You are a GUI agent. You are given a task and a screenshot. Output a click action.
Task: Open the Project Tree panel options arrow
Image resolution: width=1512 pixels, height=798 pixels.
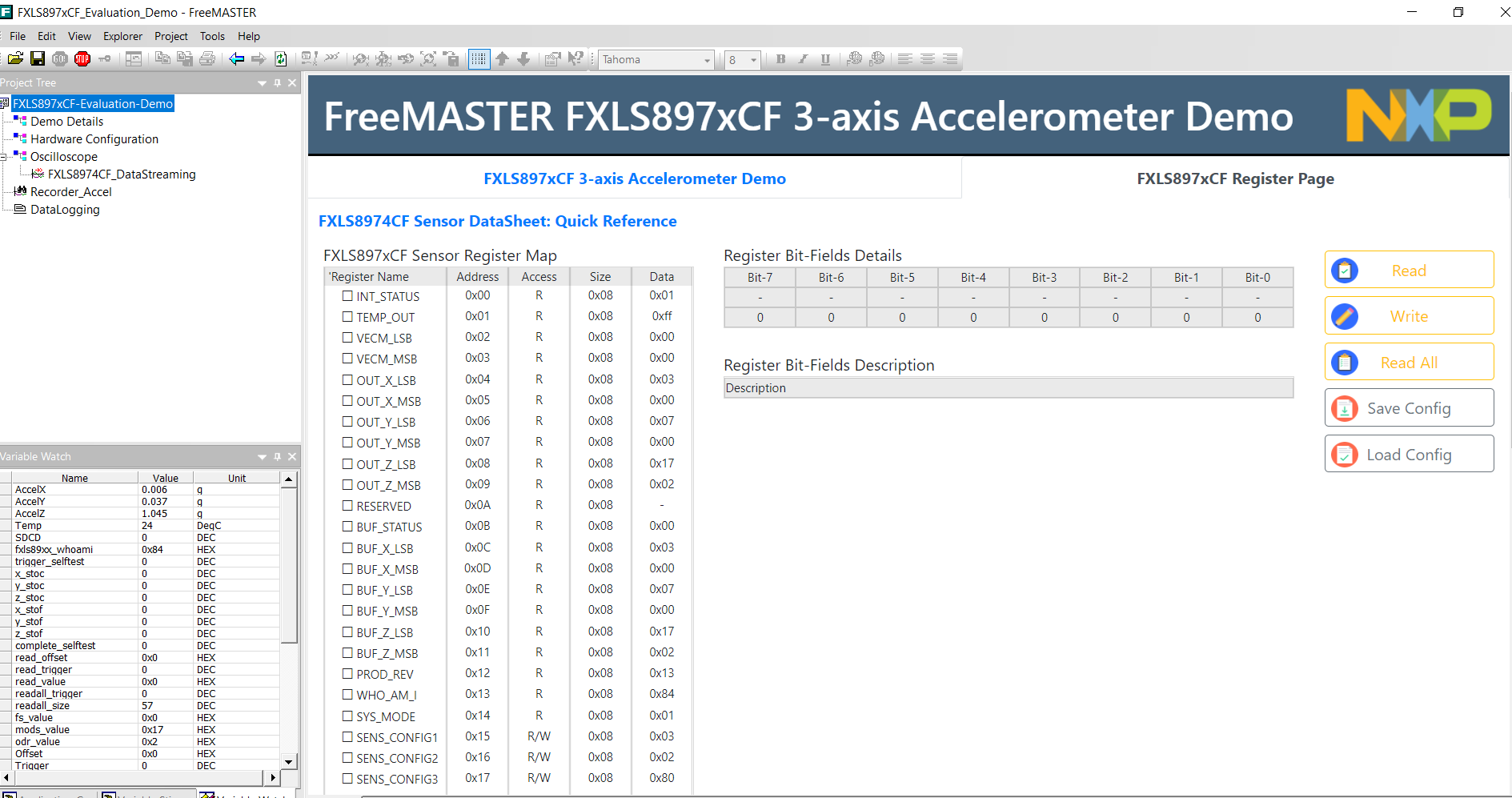coord(262,82)
